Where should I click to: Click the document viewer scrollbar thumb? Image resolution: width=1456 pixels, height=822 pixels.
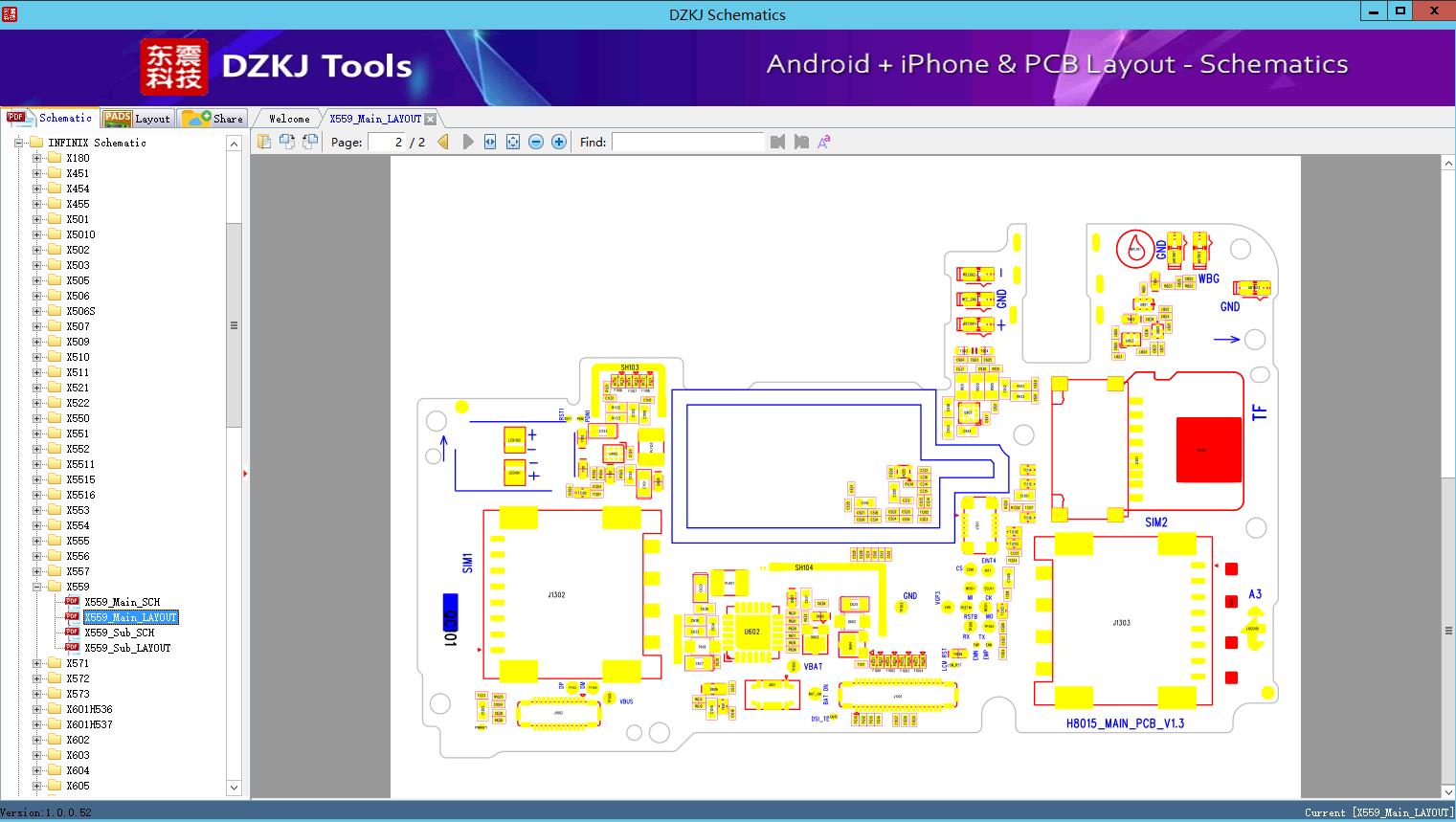tap(1448, 631)
